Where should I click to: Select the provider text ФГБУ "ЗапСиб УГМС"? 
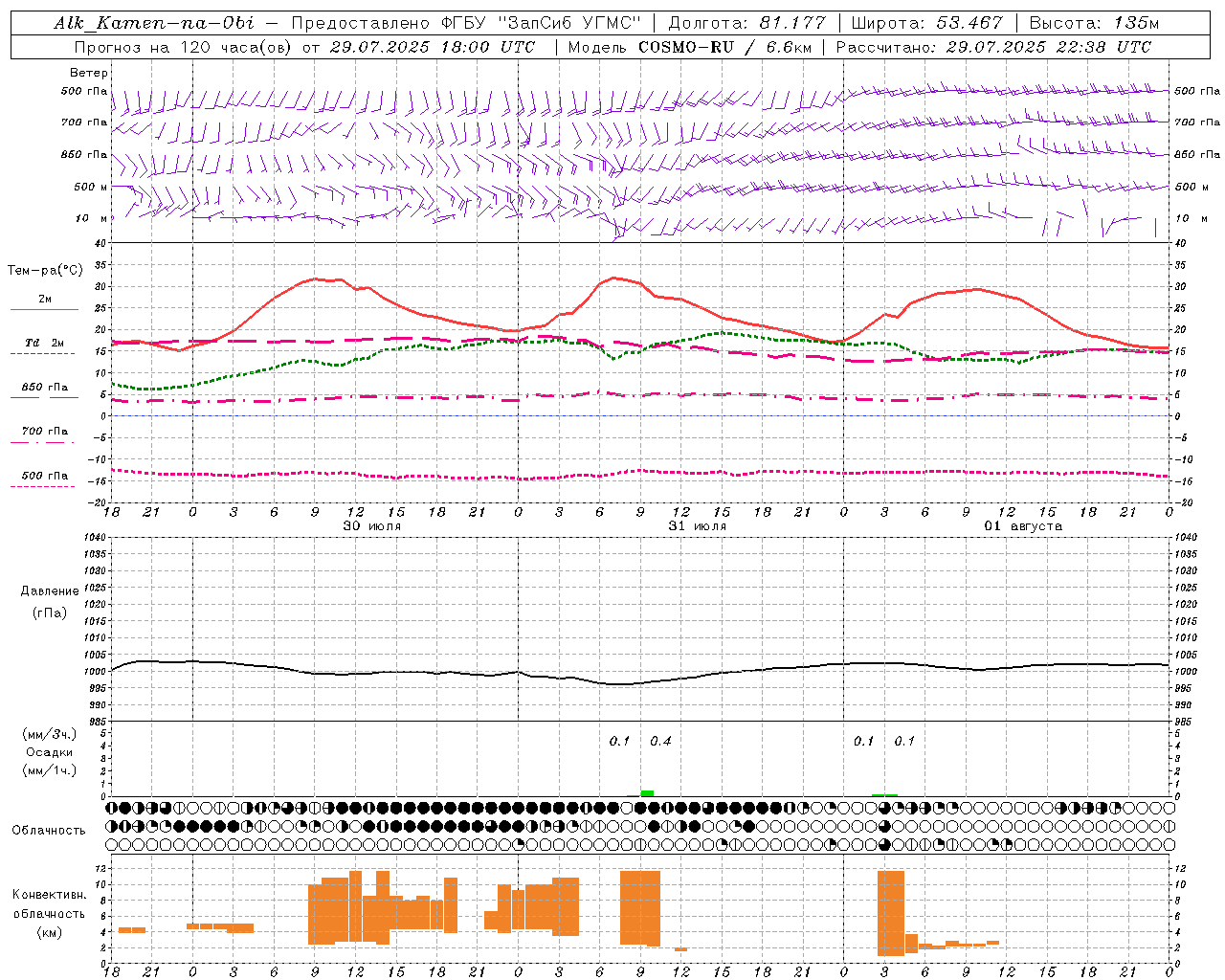click(x=541, y=23)
